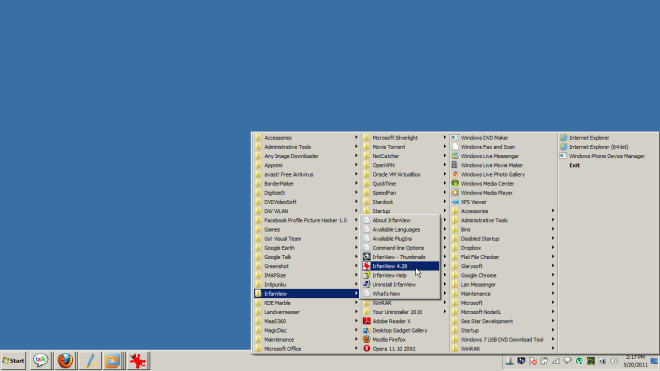Launch Adobe Reader X
This screenshot has height=371, width=660.
coord(404,321)
